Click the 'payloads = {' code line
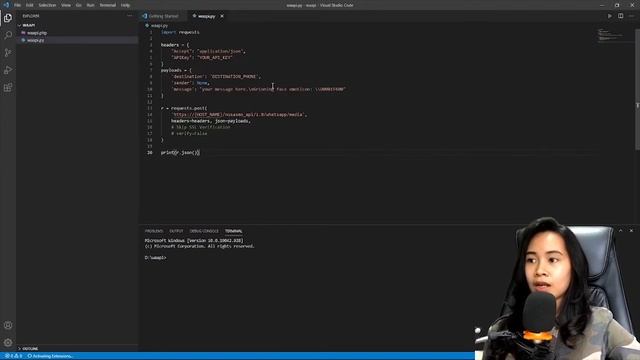This screenshot has height=360, width=640. pyautogui.click(x=176, y=70)
